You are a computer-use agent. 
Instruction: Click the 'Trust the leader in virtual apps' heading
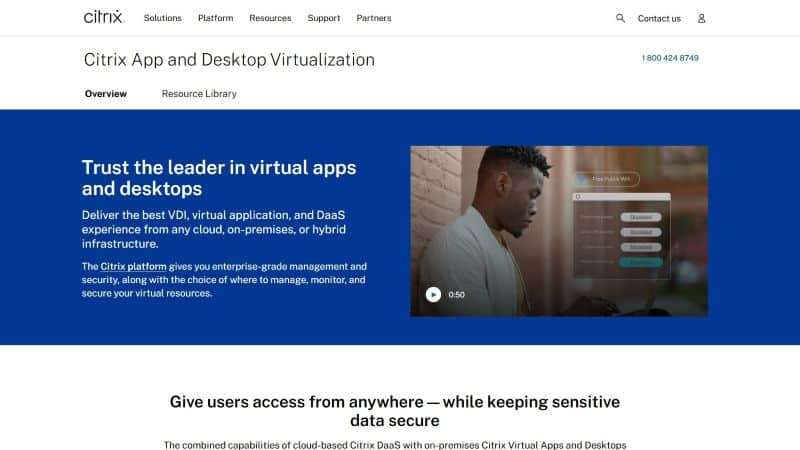219,178
